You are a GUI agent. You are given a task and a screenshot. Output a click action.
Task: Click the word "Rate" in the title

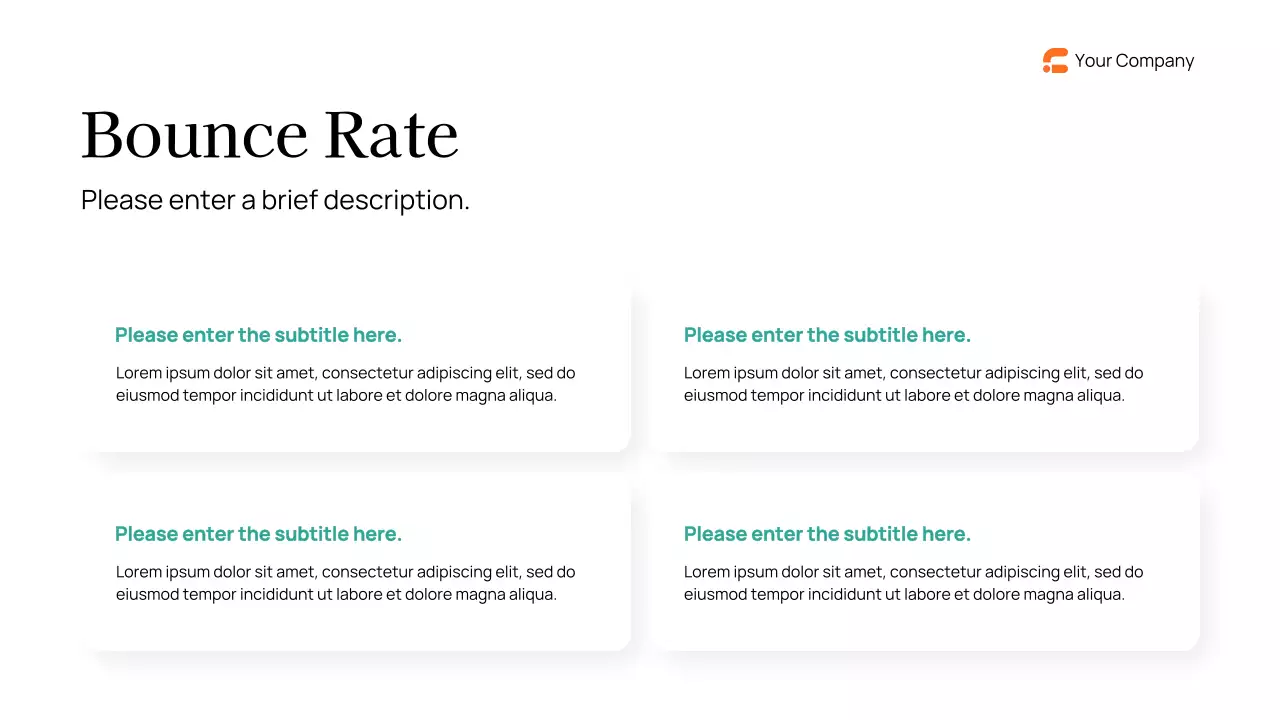(391, 135)
